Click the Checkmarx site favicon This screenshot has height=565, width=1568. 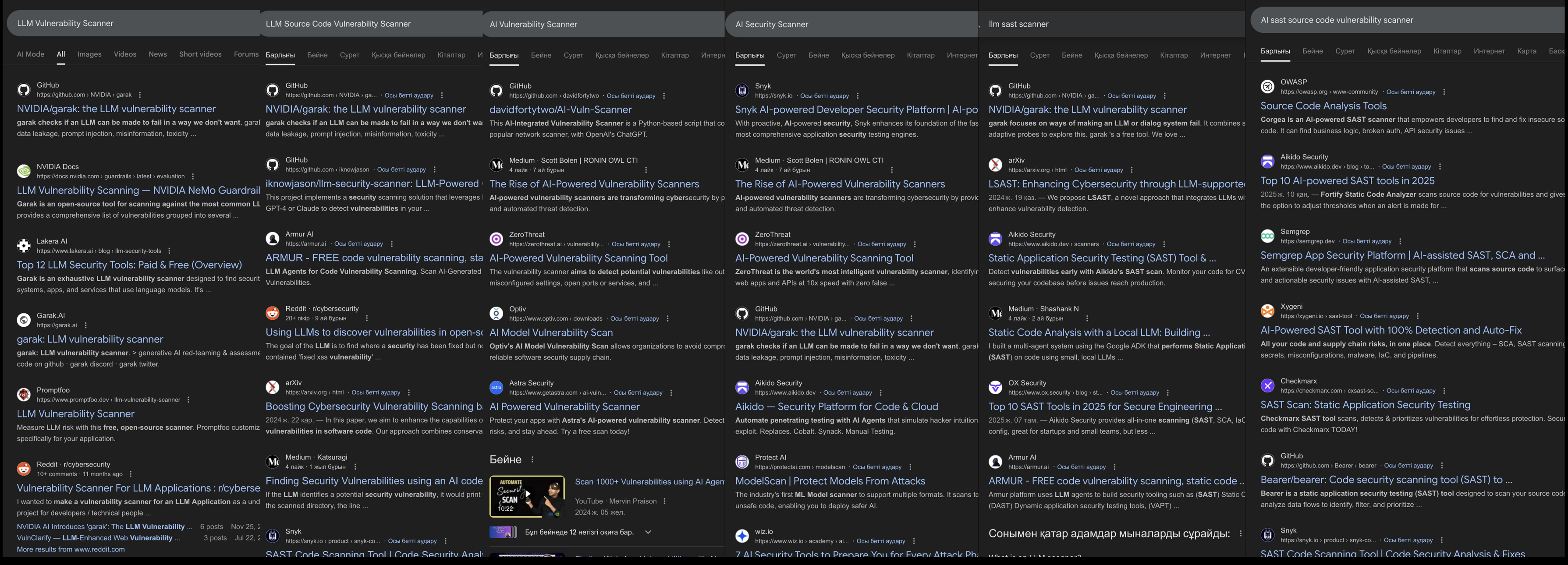click(1267, 385)
